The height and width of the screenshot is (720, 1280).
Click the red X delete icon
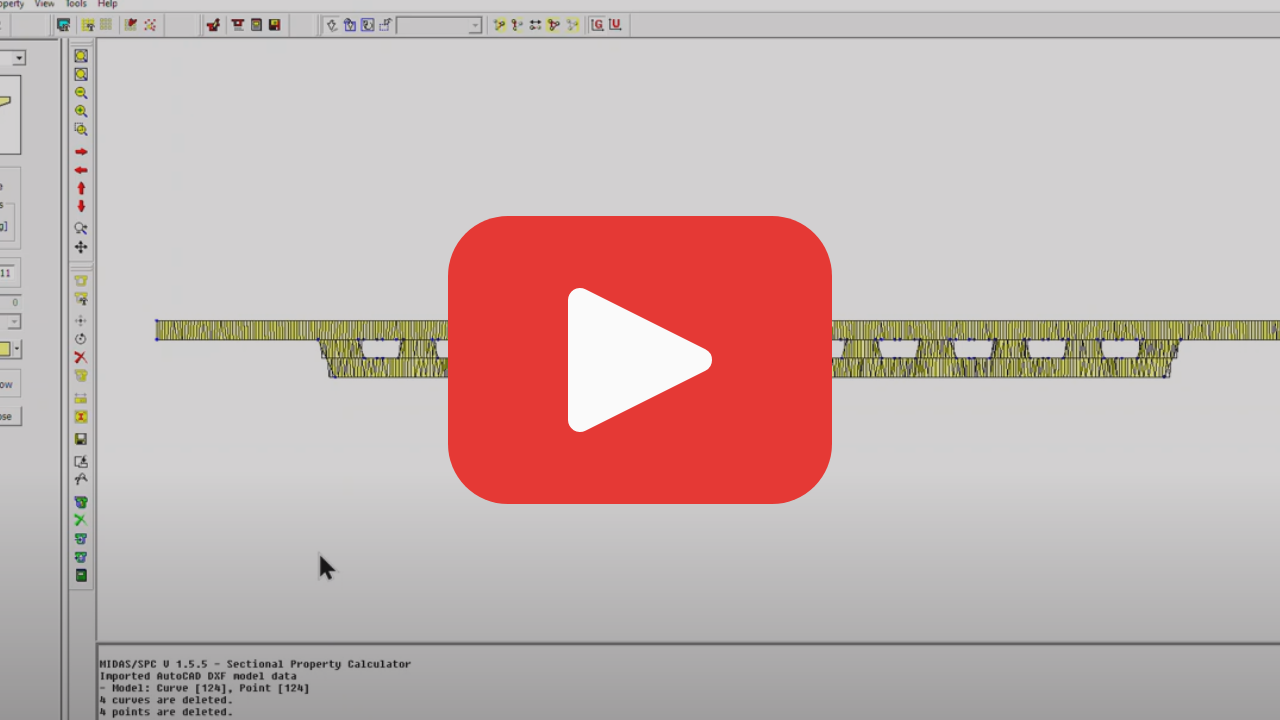coord(81,357)
